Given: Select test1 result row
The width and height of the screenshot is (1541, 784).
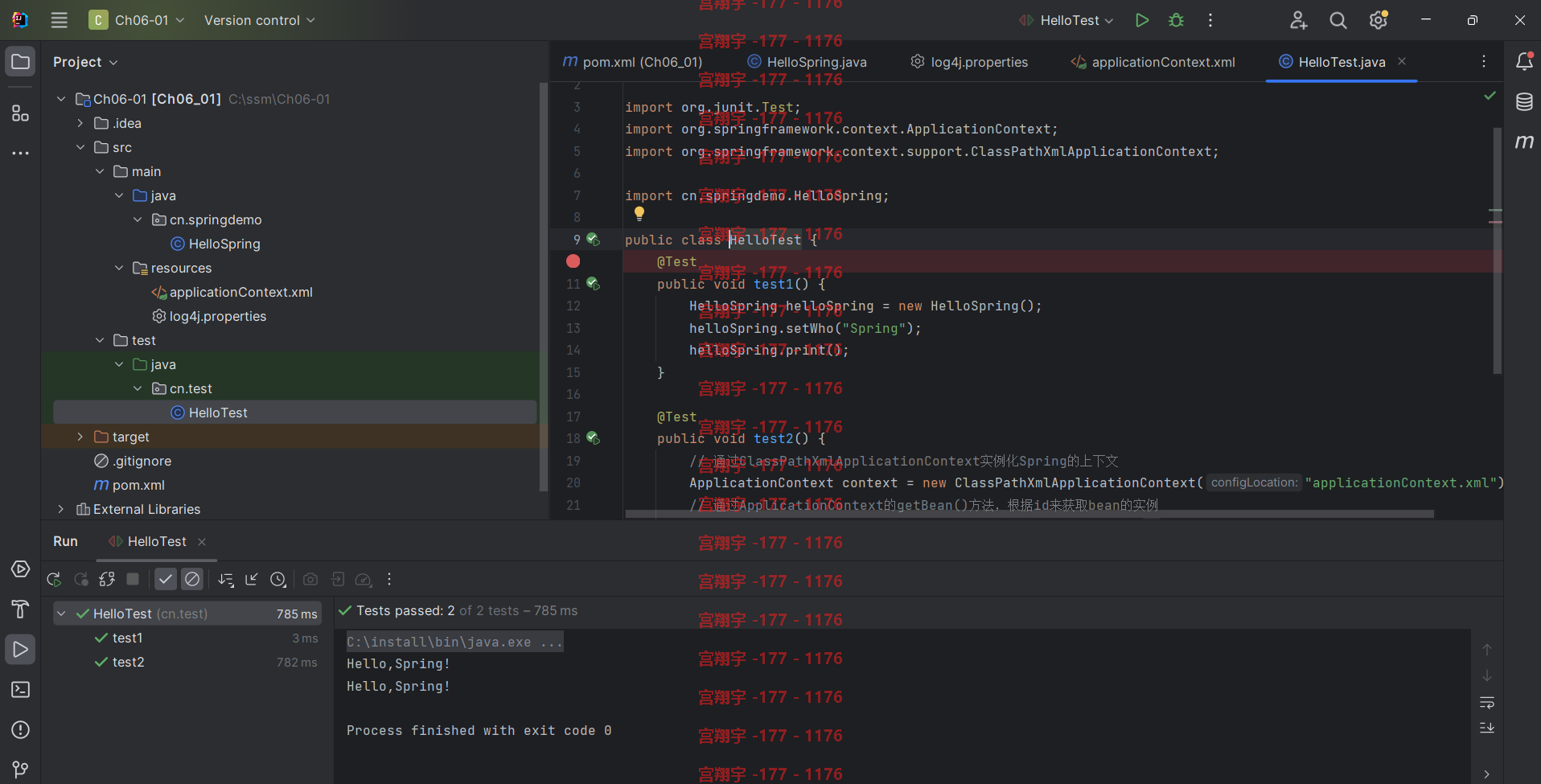Looking at the screenshot, I should pyautogui.click(x=187, y=638).
